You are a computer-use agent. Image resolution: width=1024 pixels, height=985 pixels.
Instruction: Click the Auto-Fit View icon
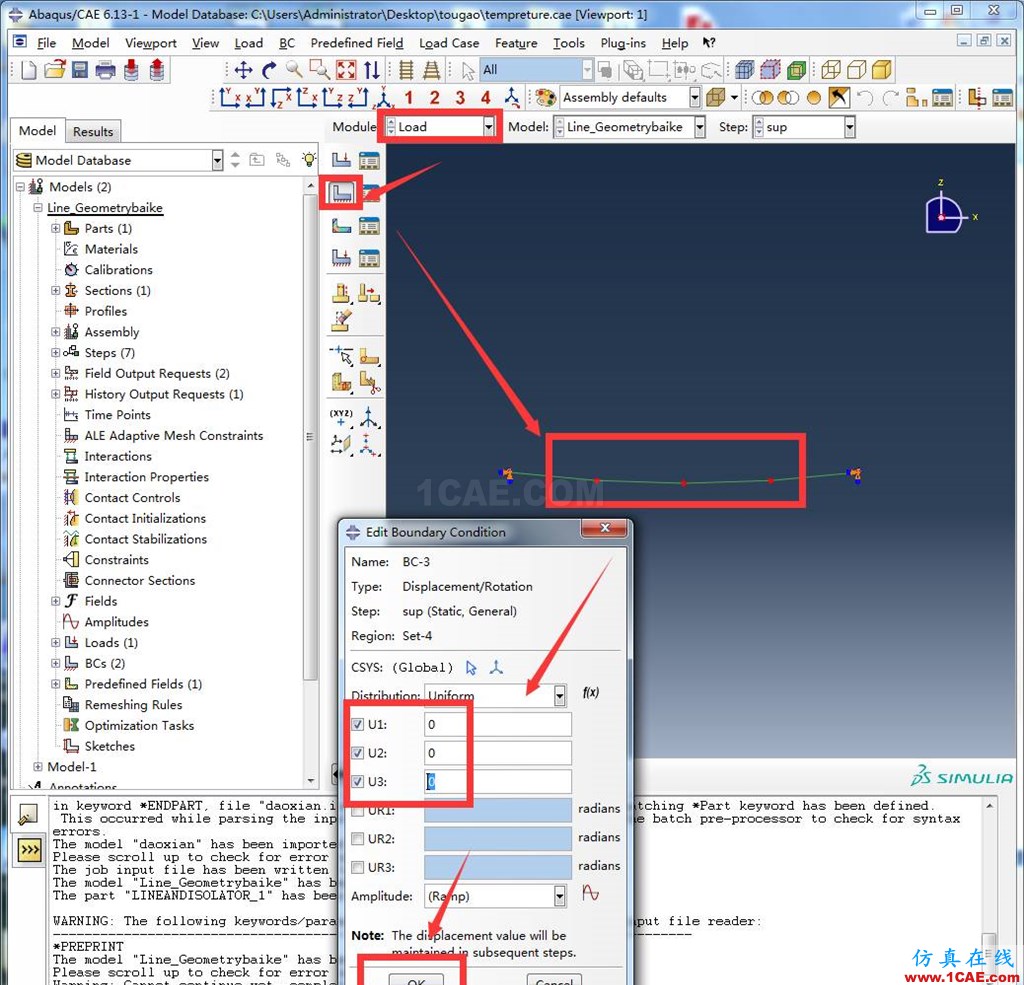coord(346,70)
